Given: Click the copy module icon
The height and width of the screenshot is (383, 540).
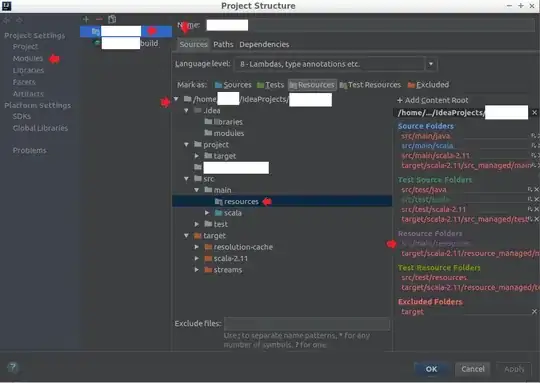Looking at the screenshot, I should (x=112, y=19).
